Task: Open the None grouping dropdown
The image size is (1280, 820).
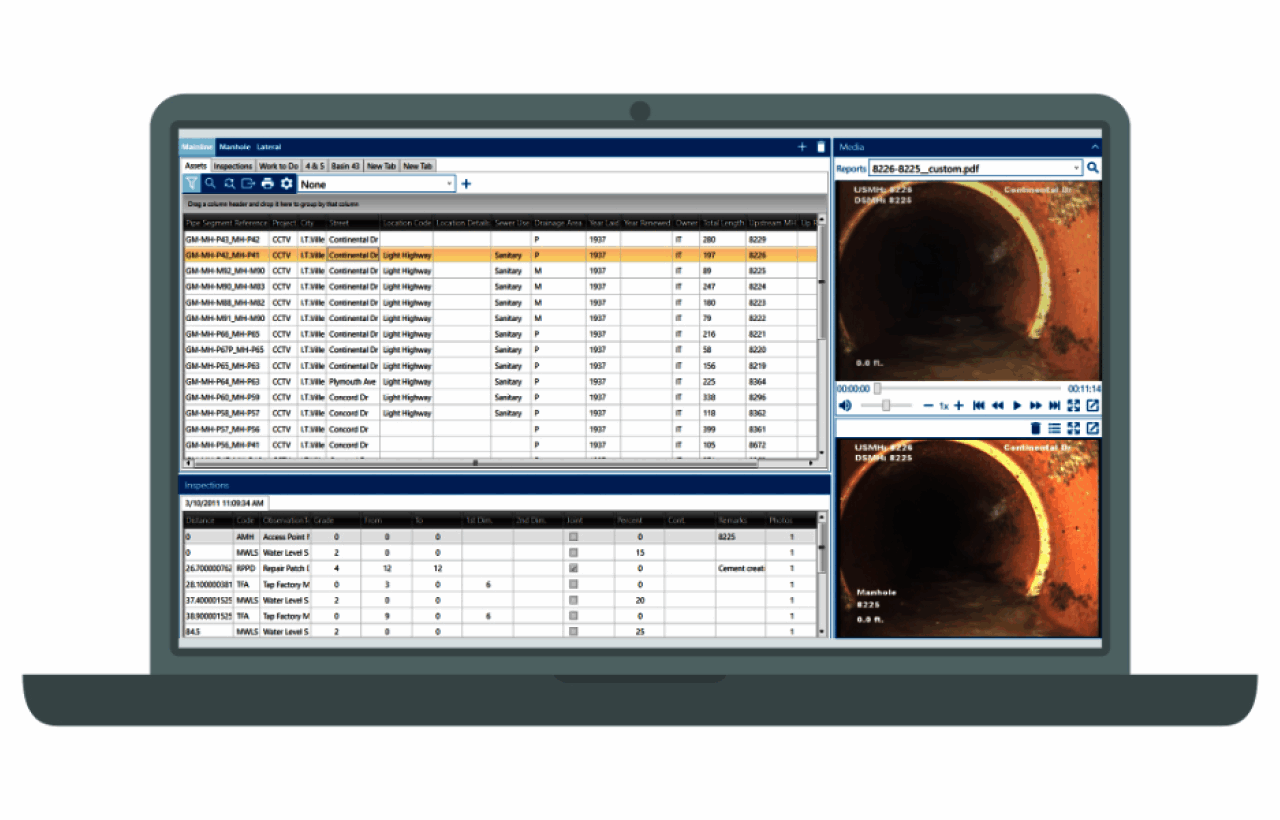Action: click(376, 183)
